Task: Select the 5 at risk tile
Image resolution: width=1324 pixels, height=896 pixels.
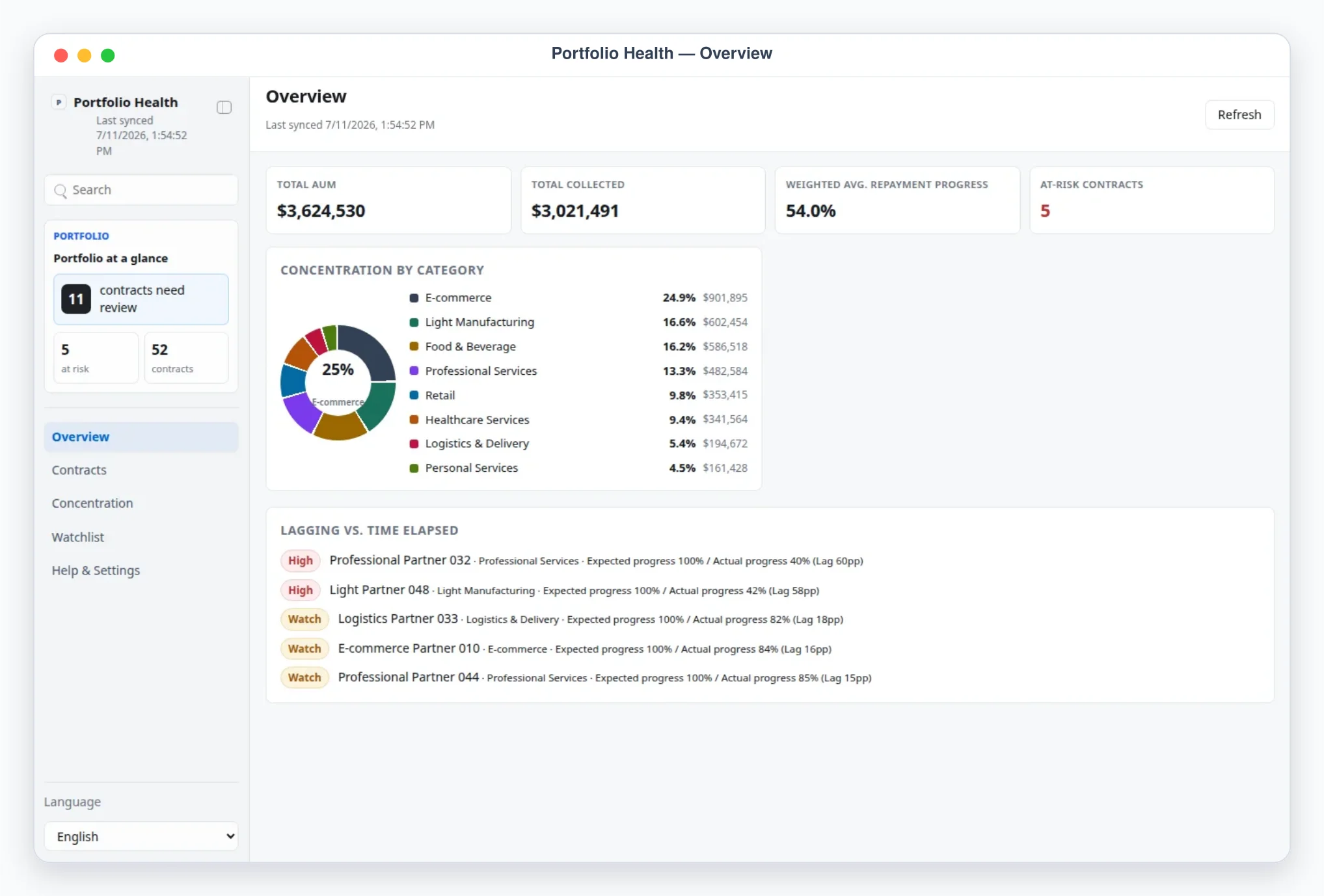Action: point(96,358)
